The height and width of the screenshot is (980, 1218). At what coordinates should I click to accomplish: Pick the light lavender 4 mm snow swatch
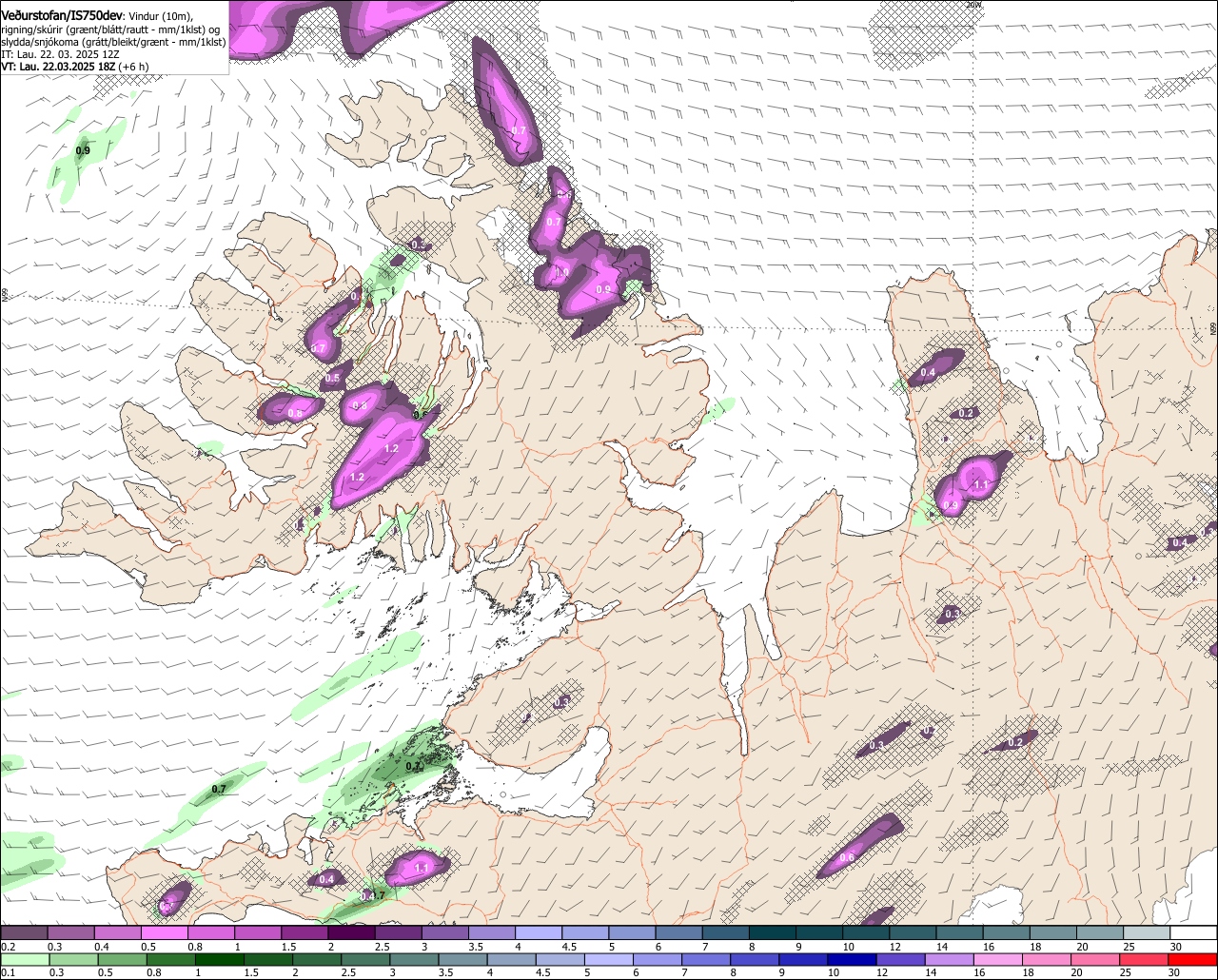[539, 933]
